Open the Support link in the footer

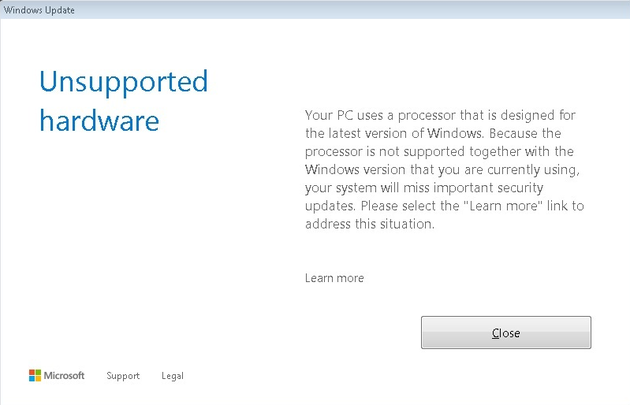(x=123, y=376)
